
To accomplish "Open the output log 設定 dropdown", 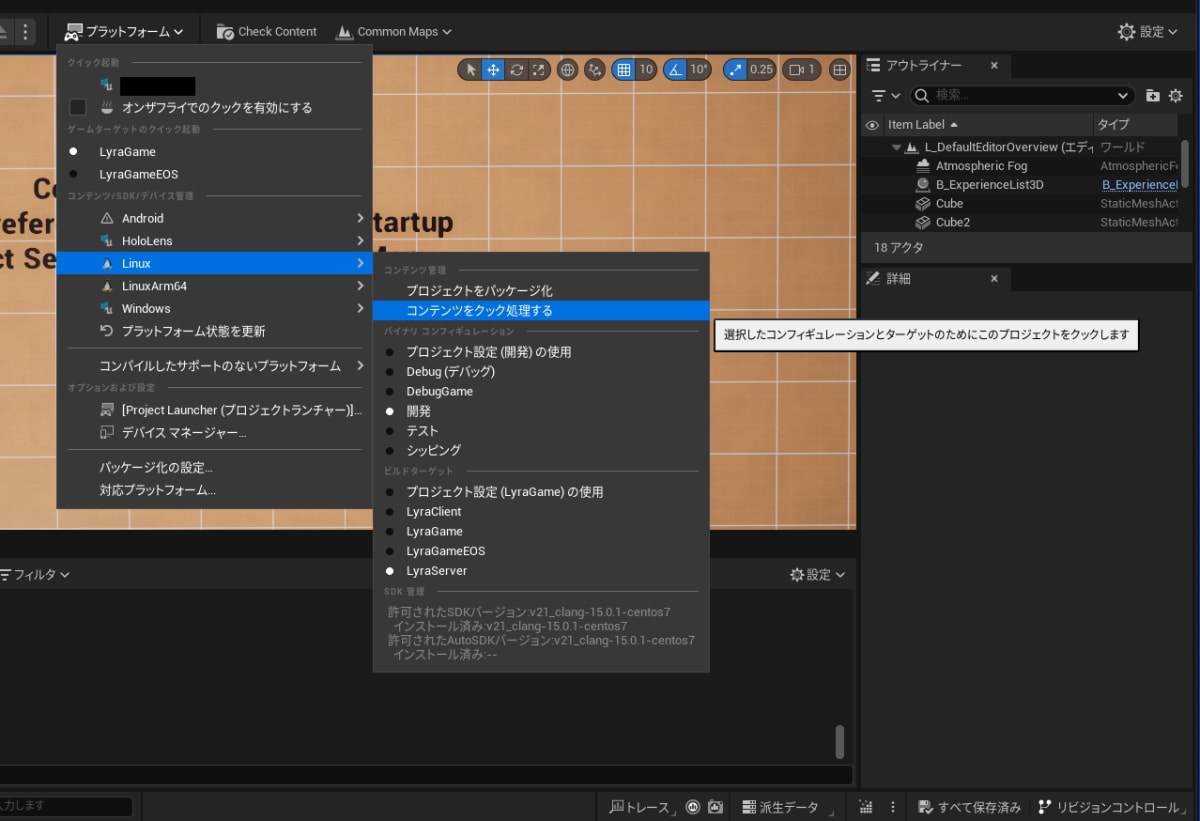I will pos(817,575).
